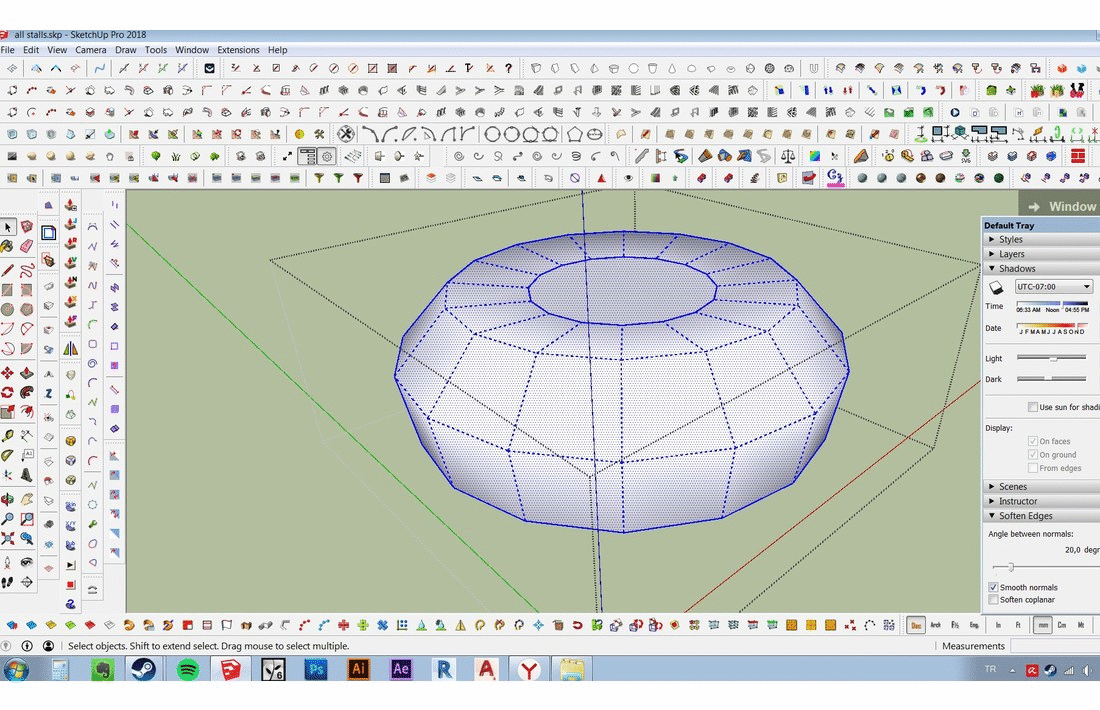
Task: Click the pentagon polygon shape icon
Action: click(575, 134)
